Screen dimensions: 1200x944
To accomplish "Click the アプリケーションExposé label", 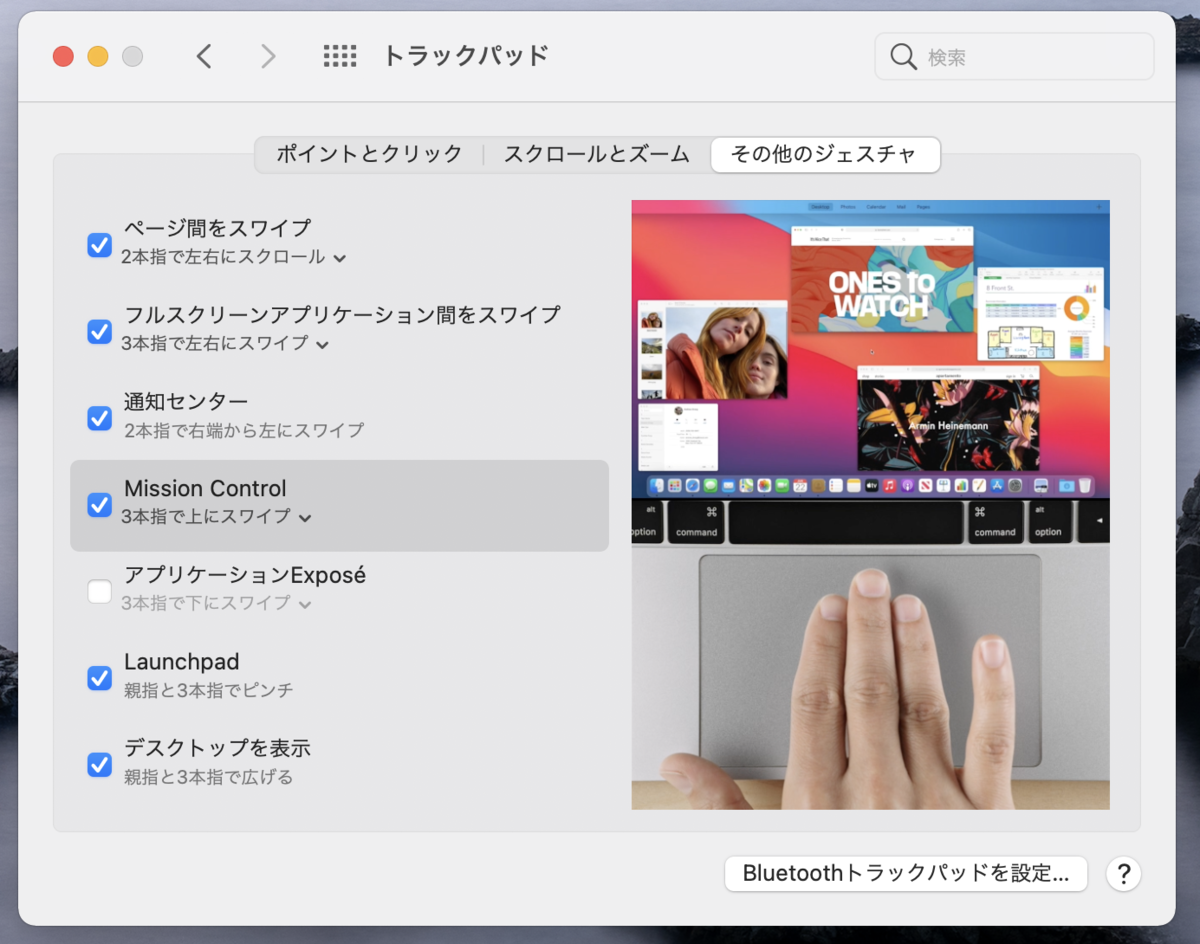I will pyautogui.click(x=245, y=575).
